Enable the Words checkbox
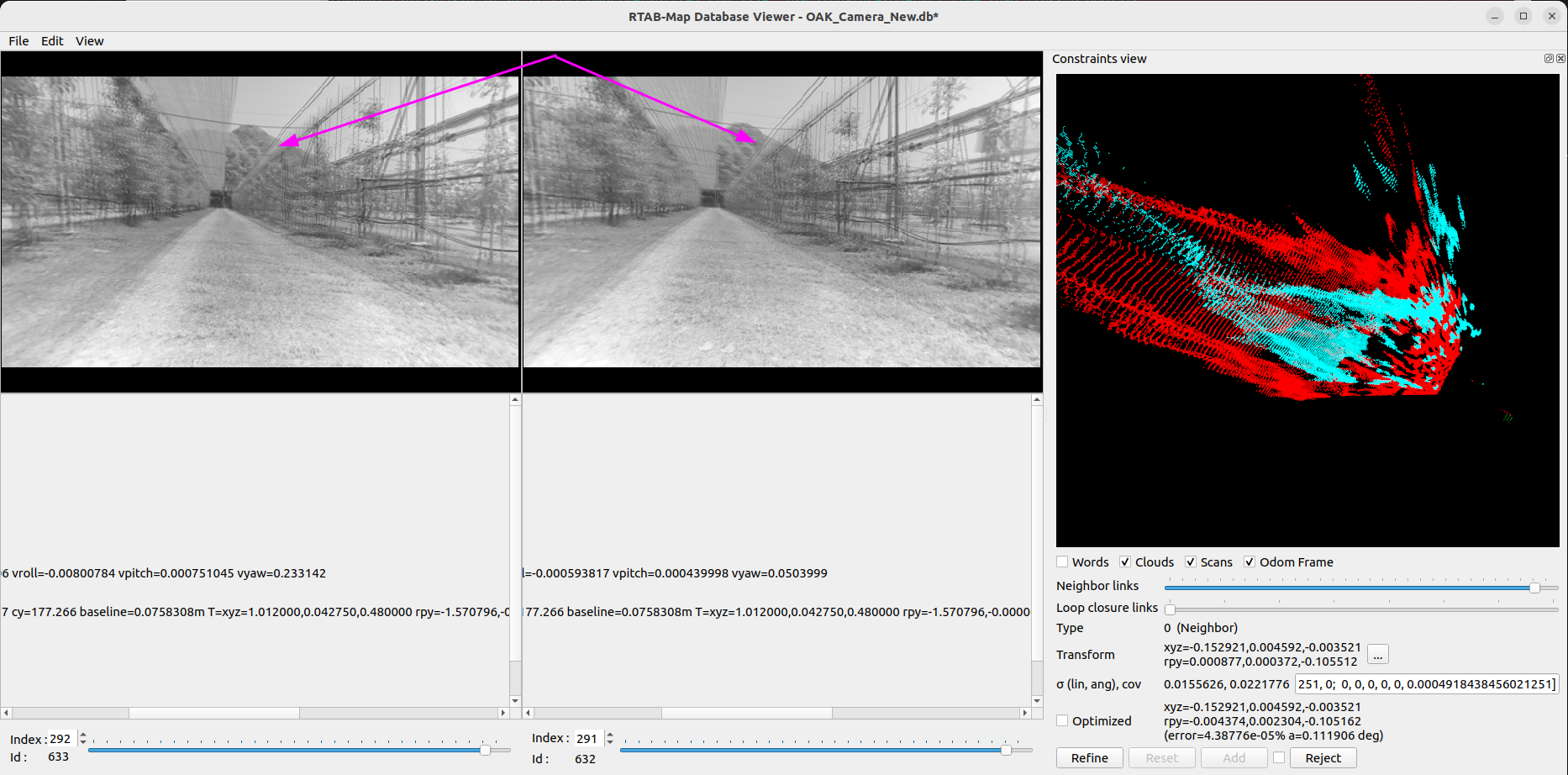Screen dimensions: 1568x775 (1063, 562)
